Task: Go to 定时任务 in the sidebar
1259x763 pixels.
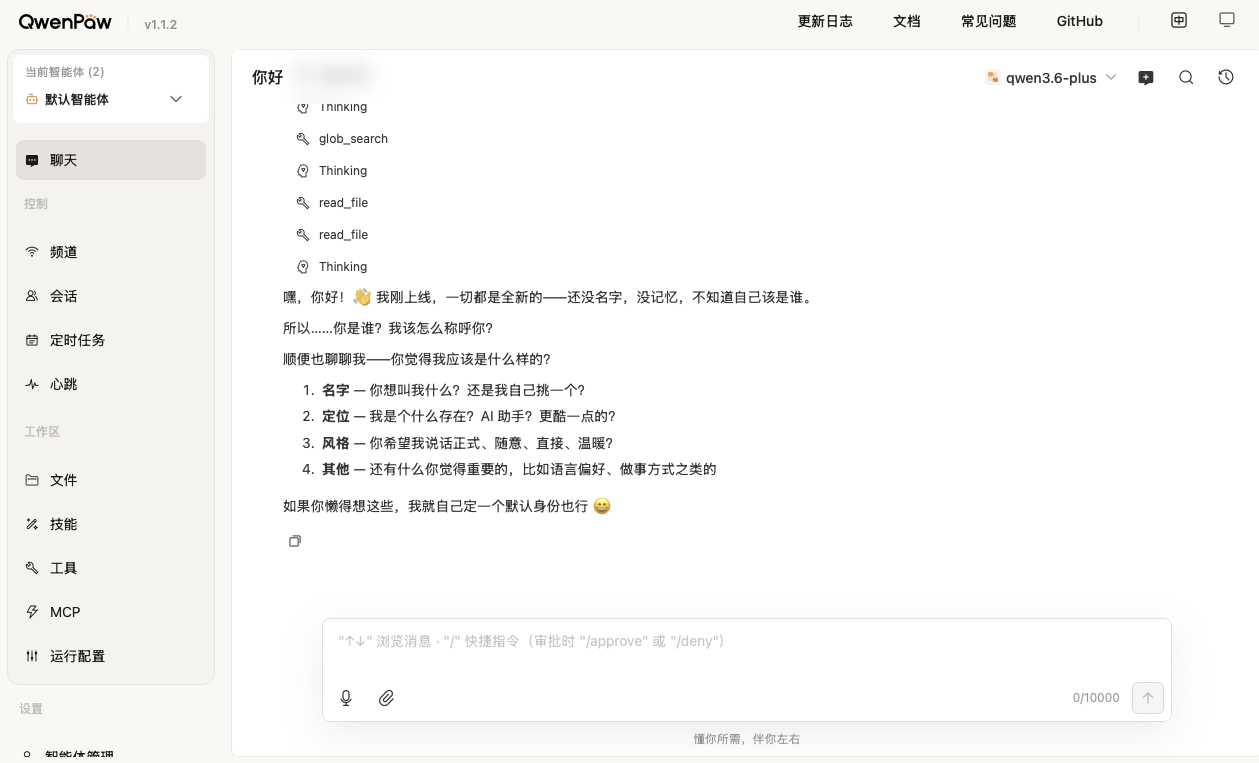Action: pos(77,340)
